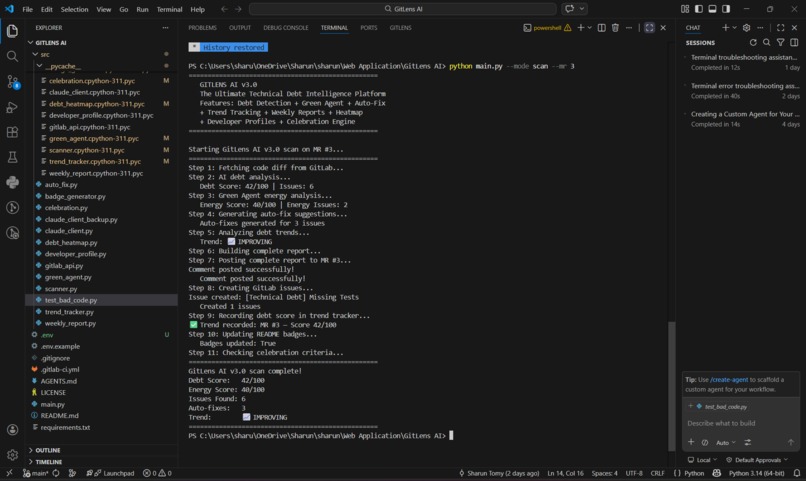
Task: Add context with plus in chat input
Action: [691, 442]
